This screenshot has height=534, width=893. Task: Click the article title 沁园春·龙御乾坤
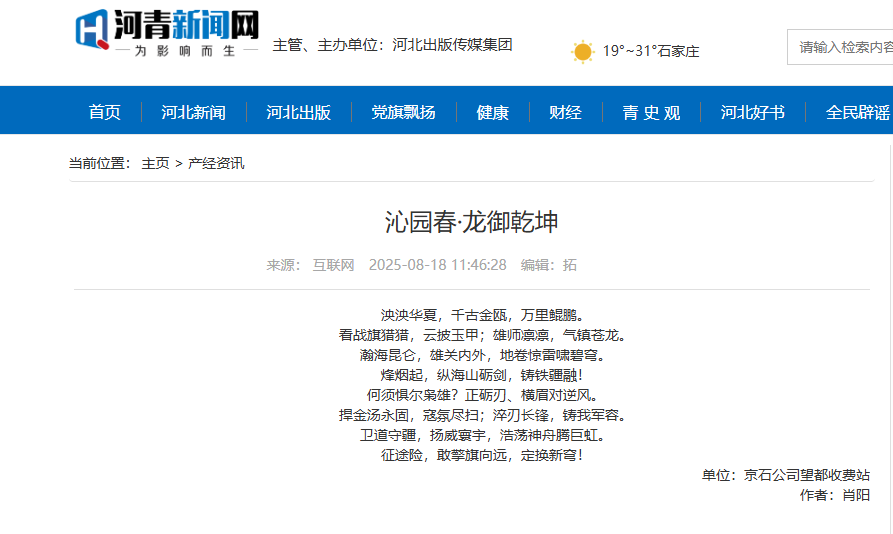pyautogui.click(x=472, y=221)
